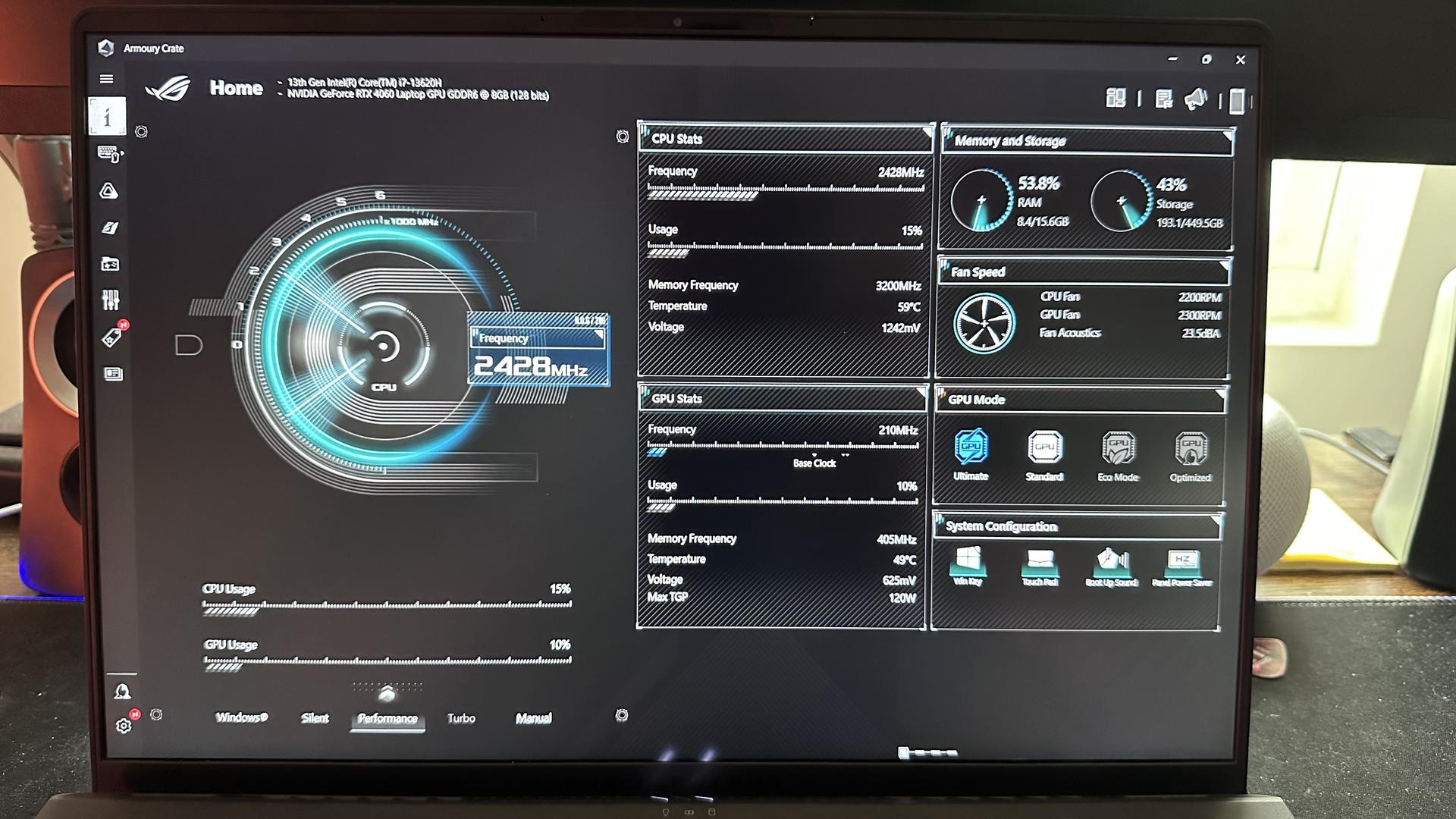Click the Storage usage dial

pos(1122,201)
